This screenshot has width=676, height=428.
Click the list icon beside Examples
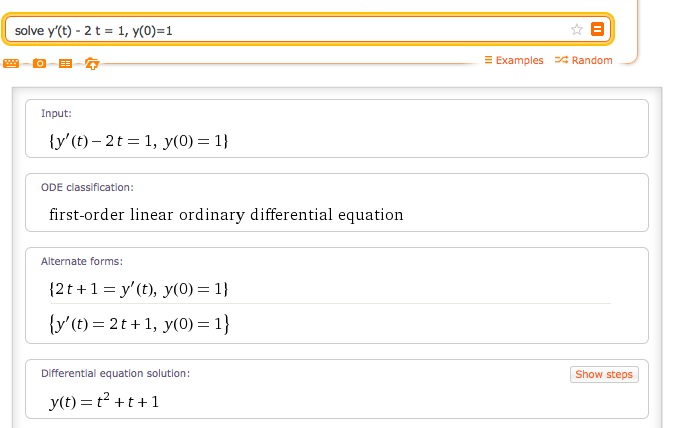point(488,59)
